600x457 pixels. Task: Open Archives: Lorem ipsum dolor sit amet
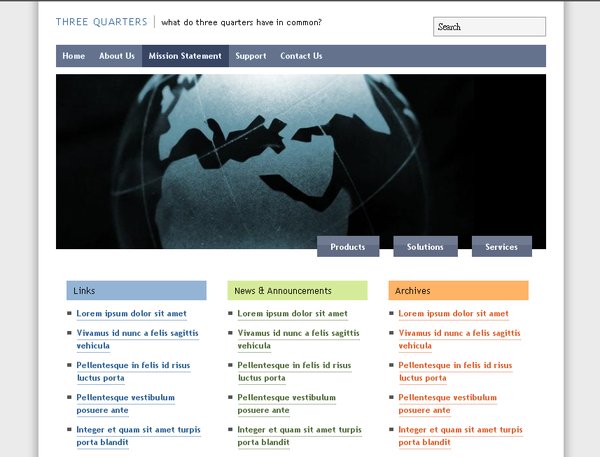454,313
